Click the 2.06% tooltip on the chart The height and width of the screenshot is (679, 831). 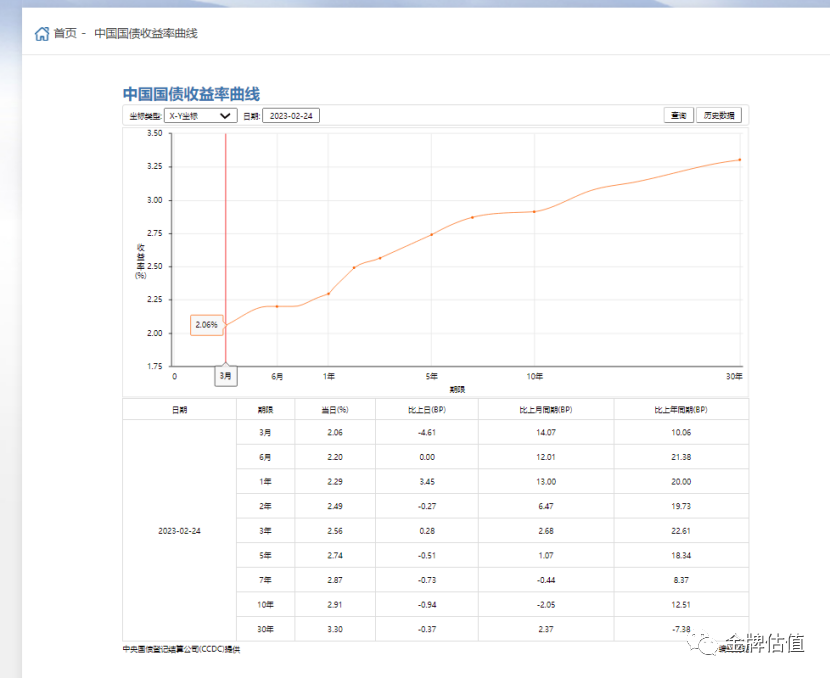[206, 325]
